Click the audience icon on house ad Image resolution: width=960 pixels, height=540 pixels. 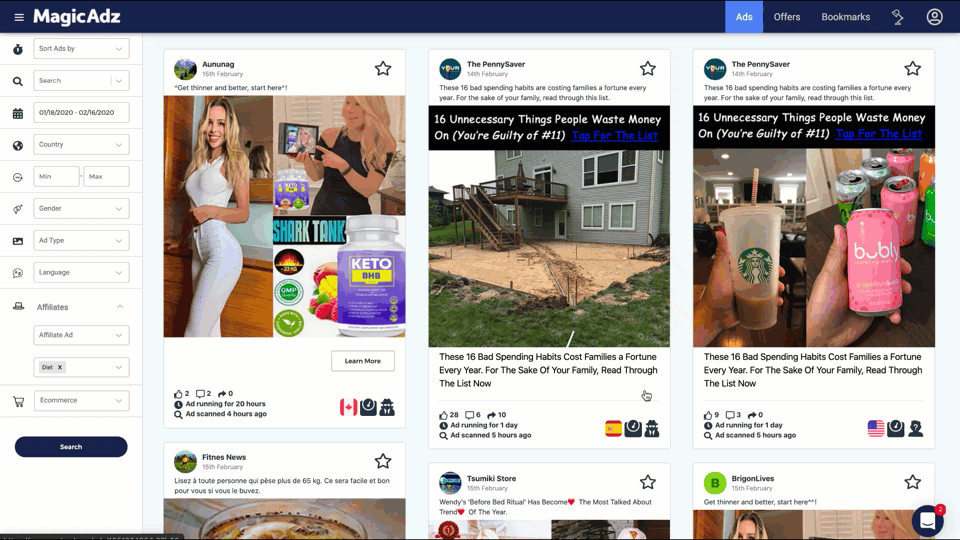[x=652, y=429]
